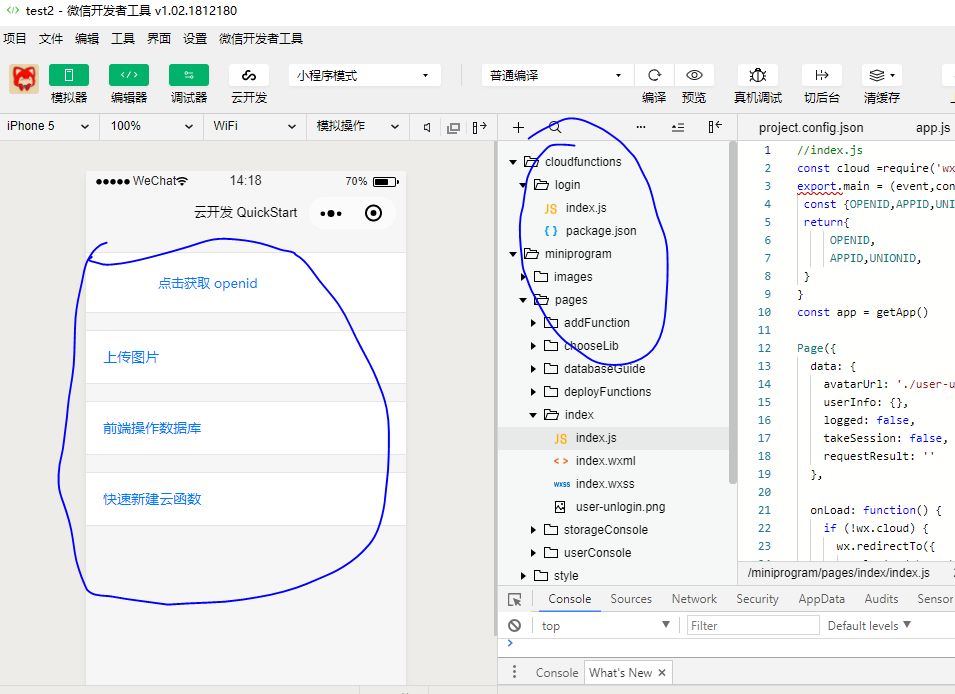
Task: Expand the userConsole folder
Action: tap(533, 553)
